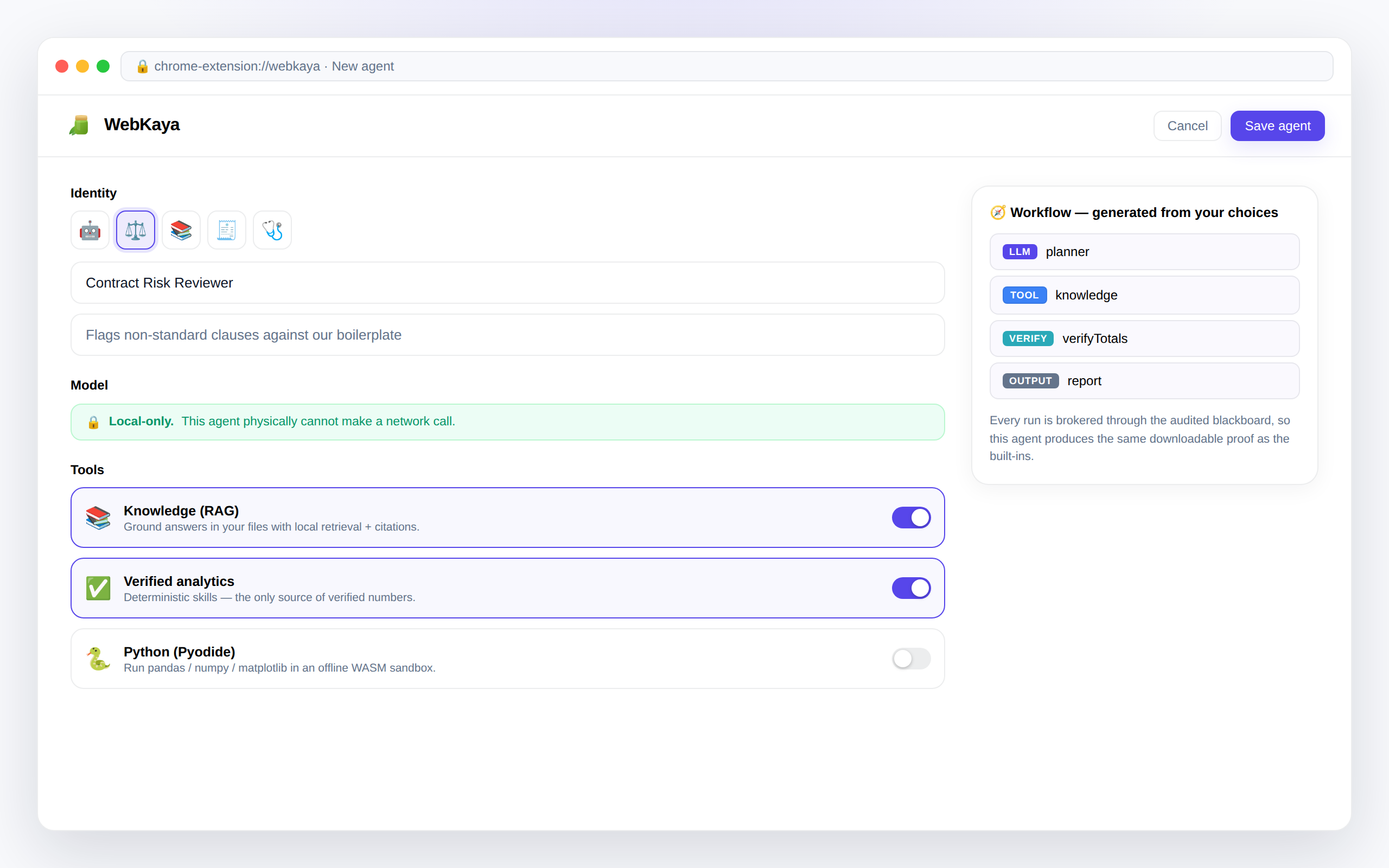The width and height of the screenshot is (1389, 868).
Task: Click the WebKaya title text
Action: click(x=142, y=125)
